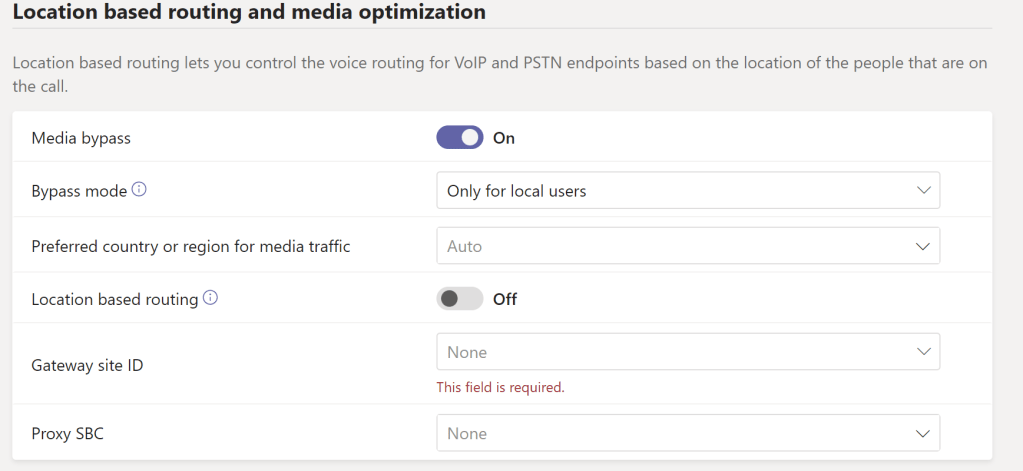Click the "This field is required." error message
Viewport: 1023px width, 471px height.
click(x=500, y=387)
